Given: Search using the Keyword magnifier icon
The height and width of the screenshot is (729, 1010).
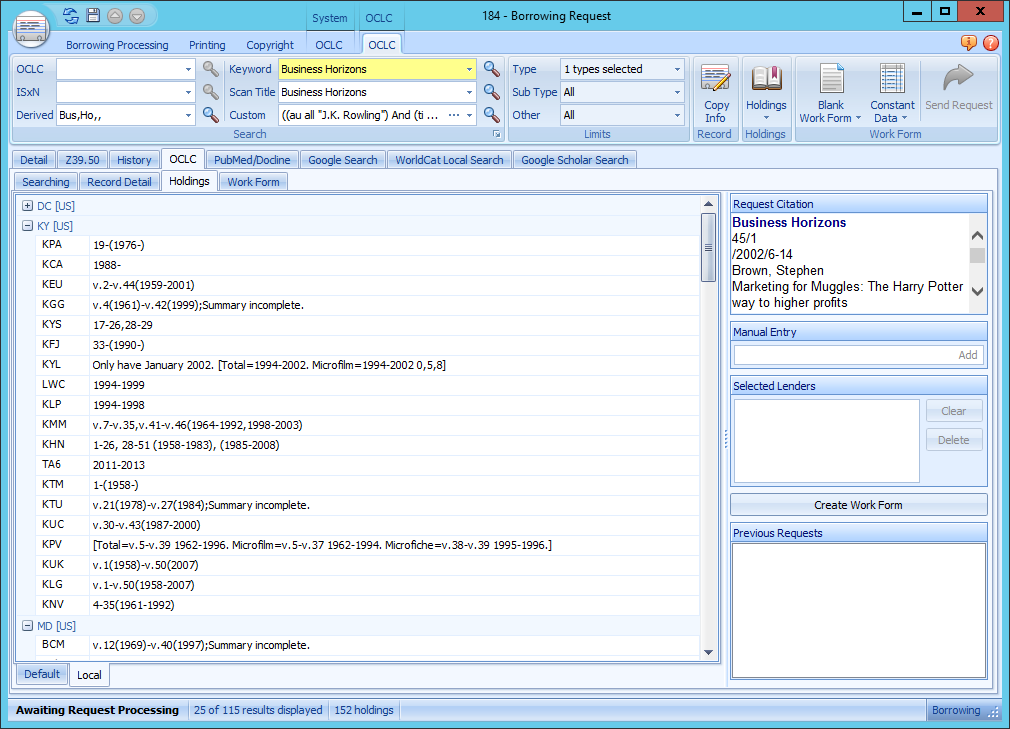Looking at the screenshot, I should 490,69.
